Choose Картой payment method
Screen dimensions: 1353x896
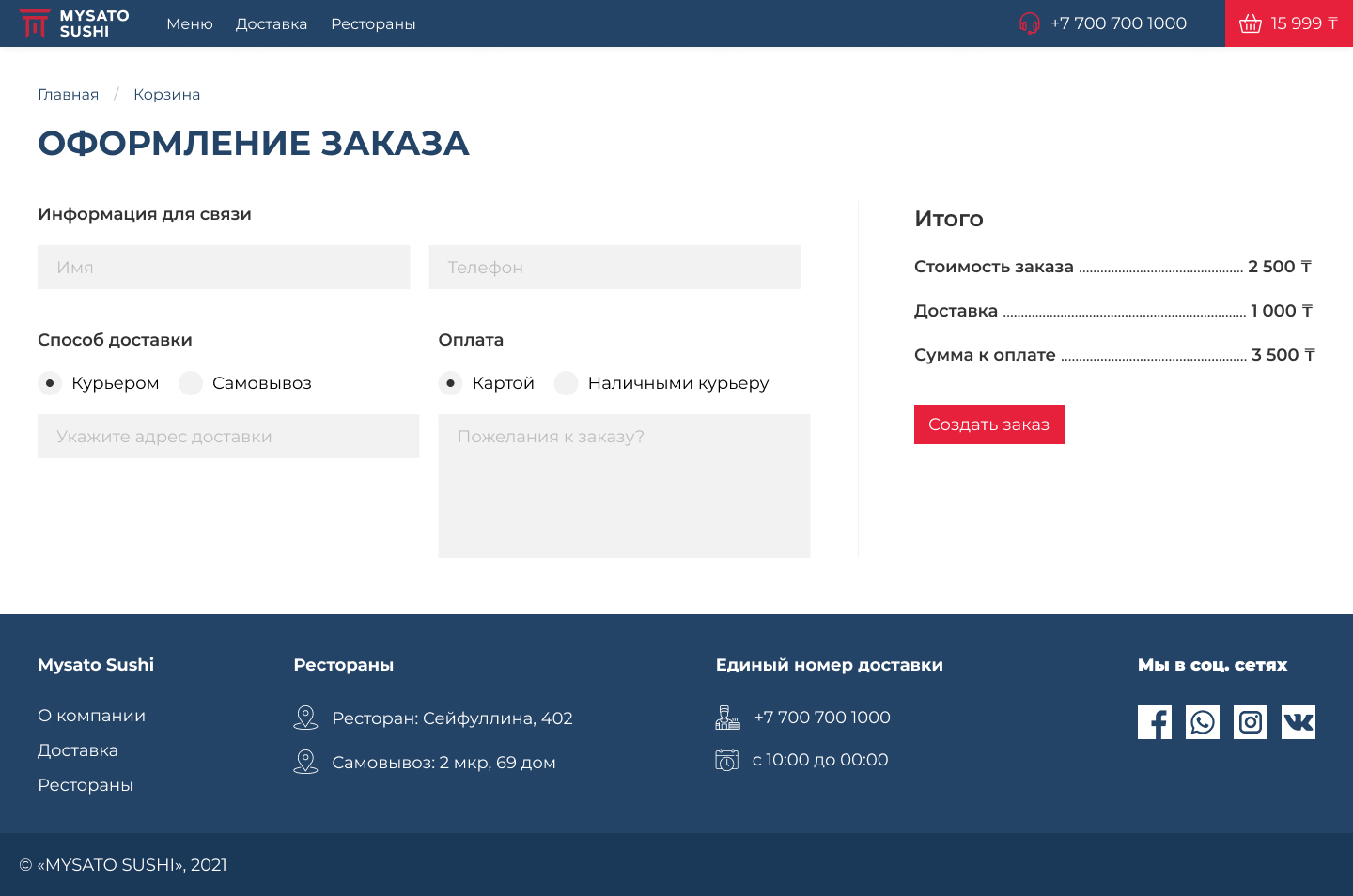click(x=451, y=383)
